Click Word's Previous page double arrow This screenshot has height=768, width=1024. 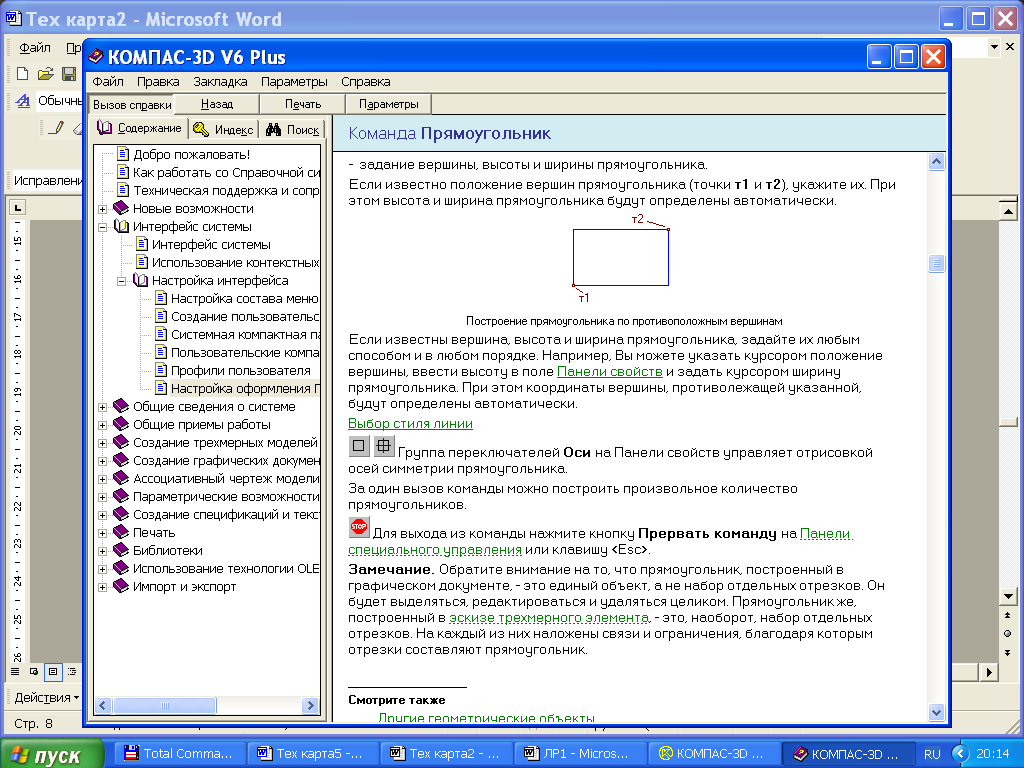point(1007,615)
